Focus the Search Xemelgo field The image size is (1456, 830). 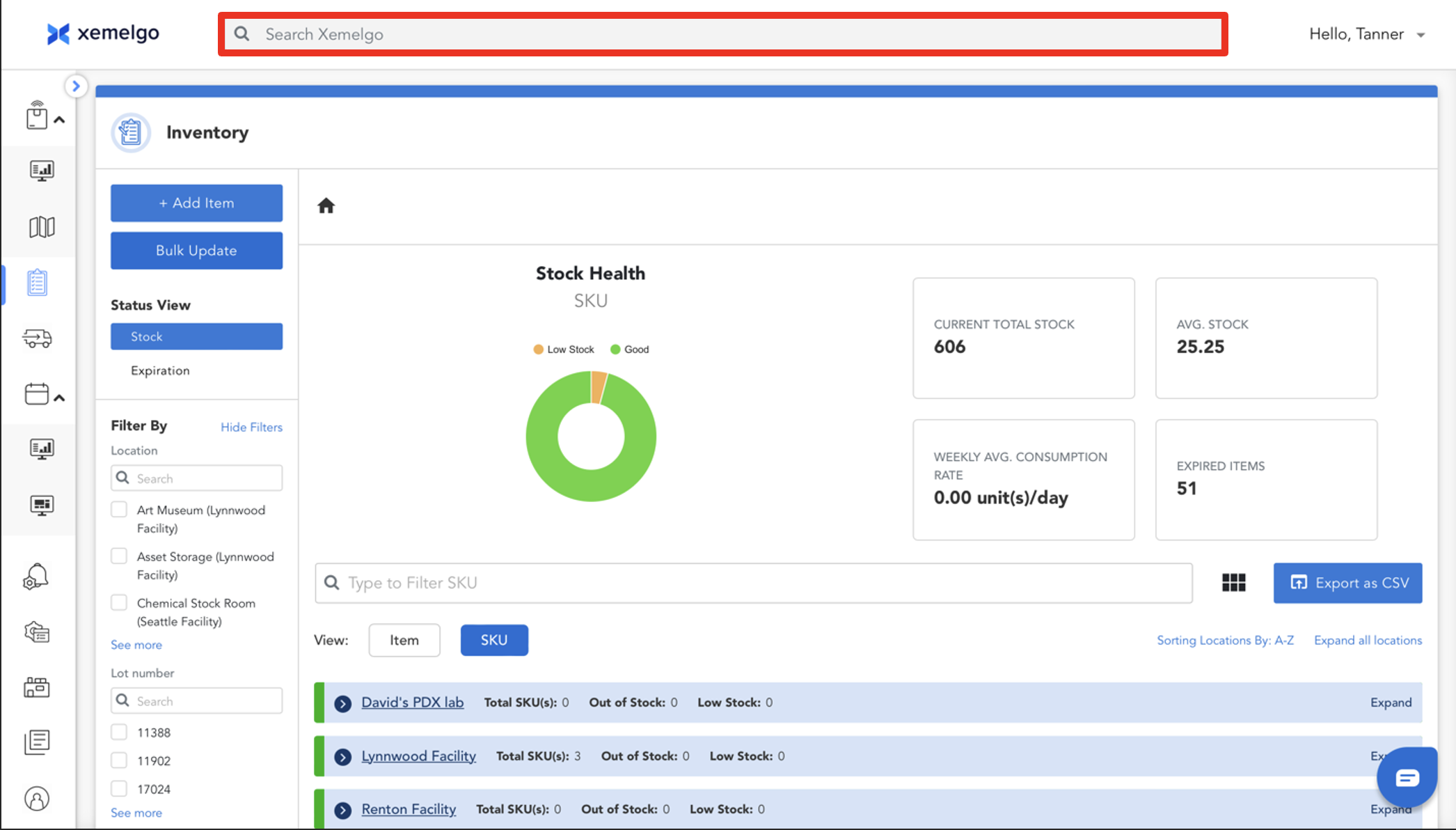point(724,34)
